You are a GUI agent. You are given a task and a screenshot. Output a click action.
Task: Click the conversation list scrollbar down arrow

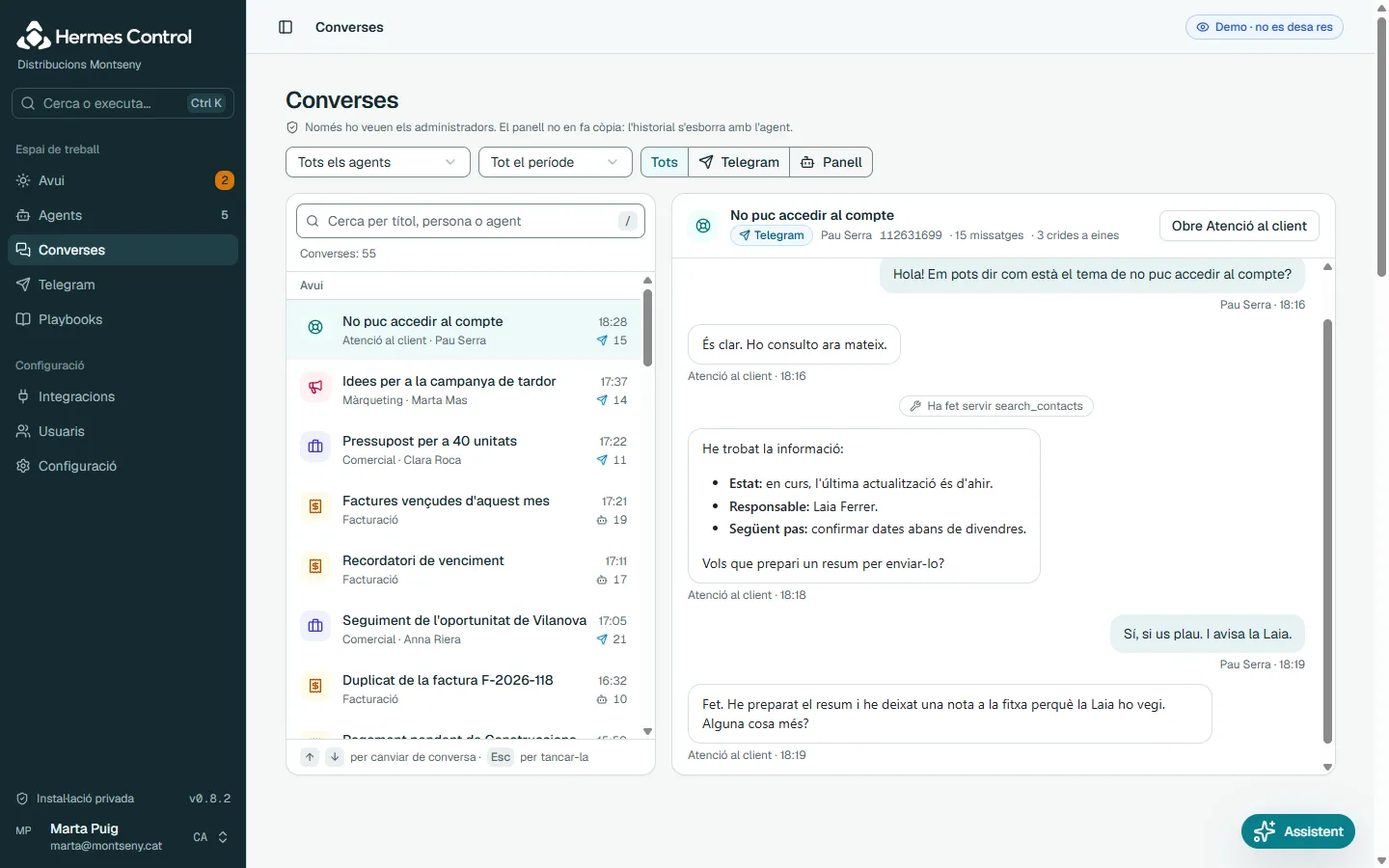click(x=647, y=732)
